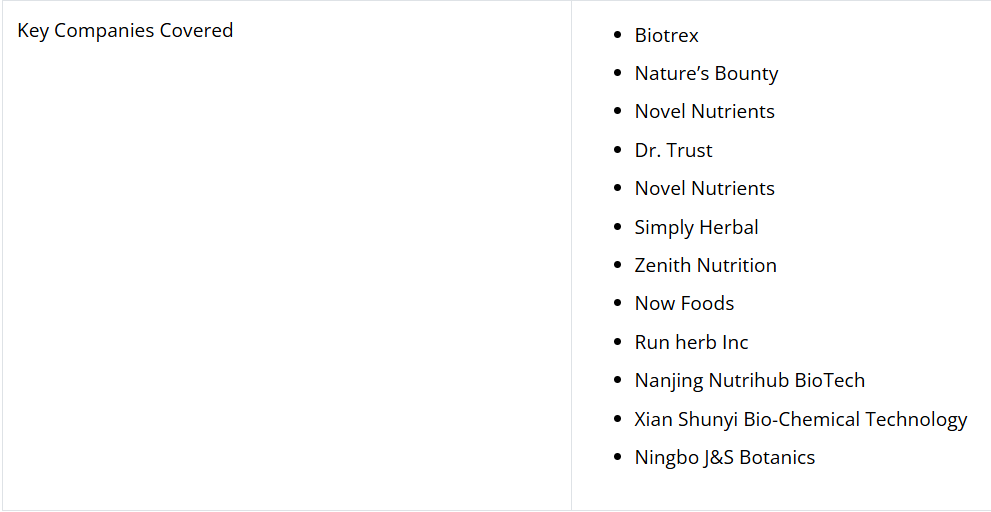Click the Simply Herbal list item

coord(696,228)
